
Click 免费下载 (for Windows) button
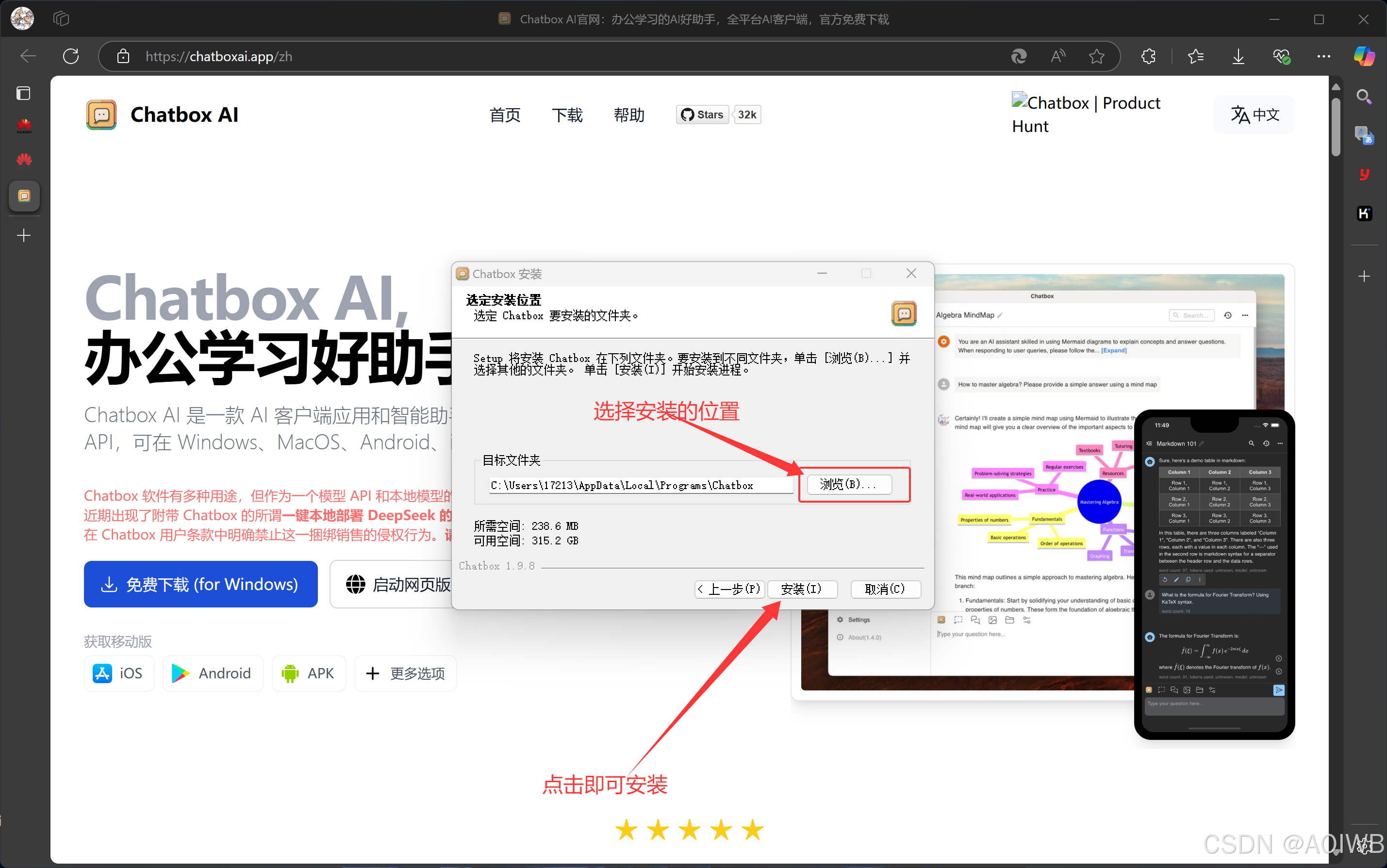[x=200, y=584]
